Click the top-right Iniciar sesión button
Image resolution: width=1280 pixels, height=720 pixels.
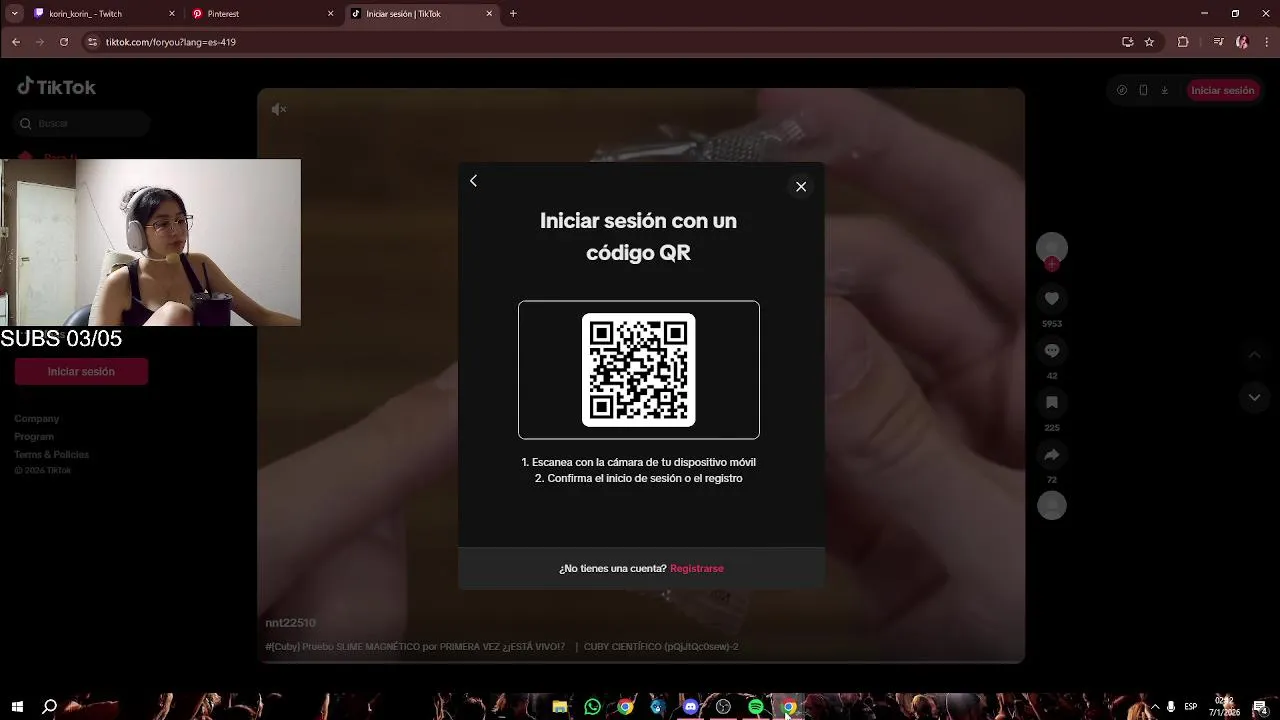click(1222, 90)
